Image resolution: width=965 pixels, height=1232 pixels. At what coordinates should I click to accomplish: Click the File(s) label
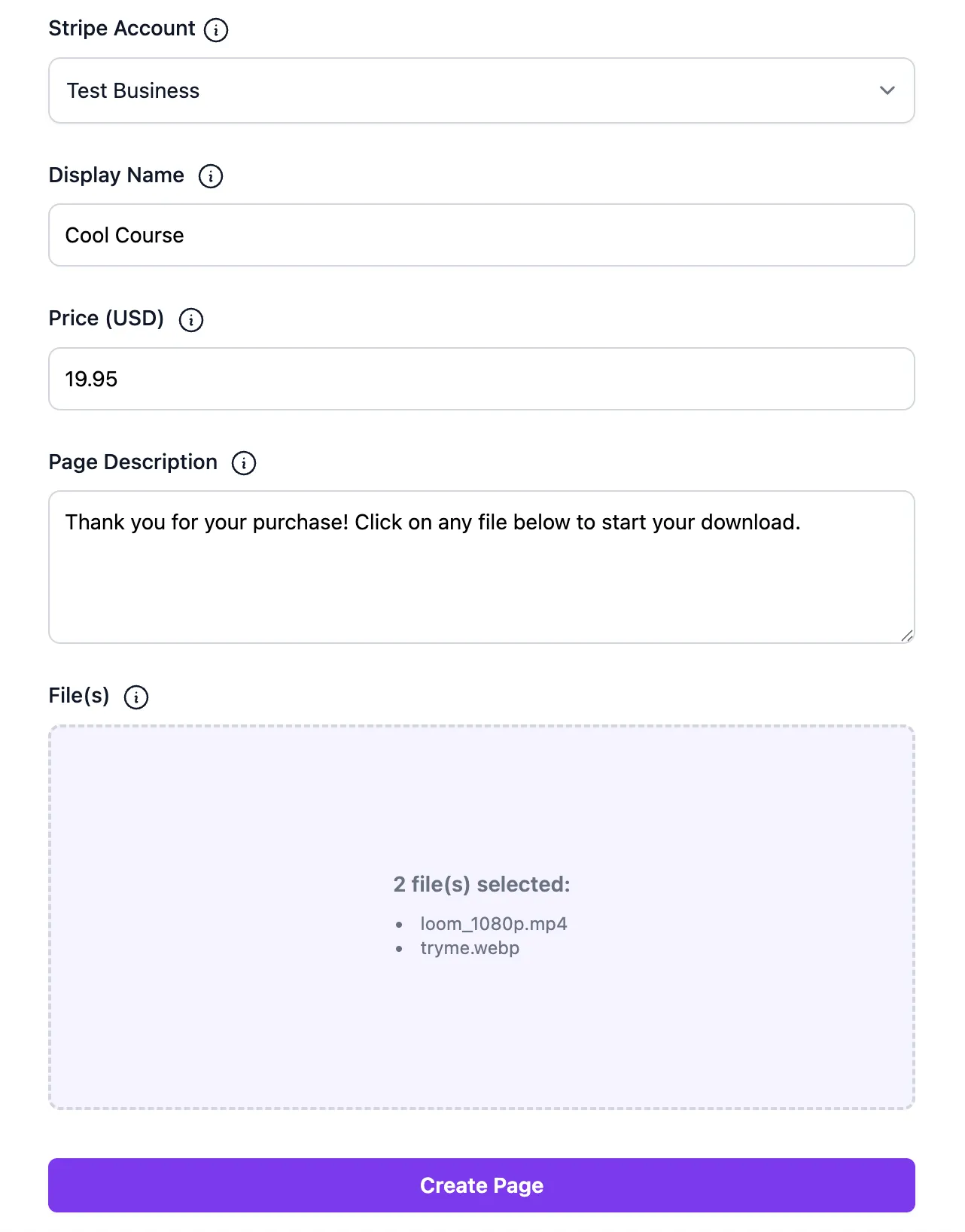point(78,696)
